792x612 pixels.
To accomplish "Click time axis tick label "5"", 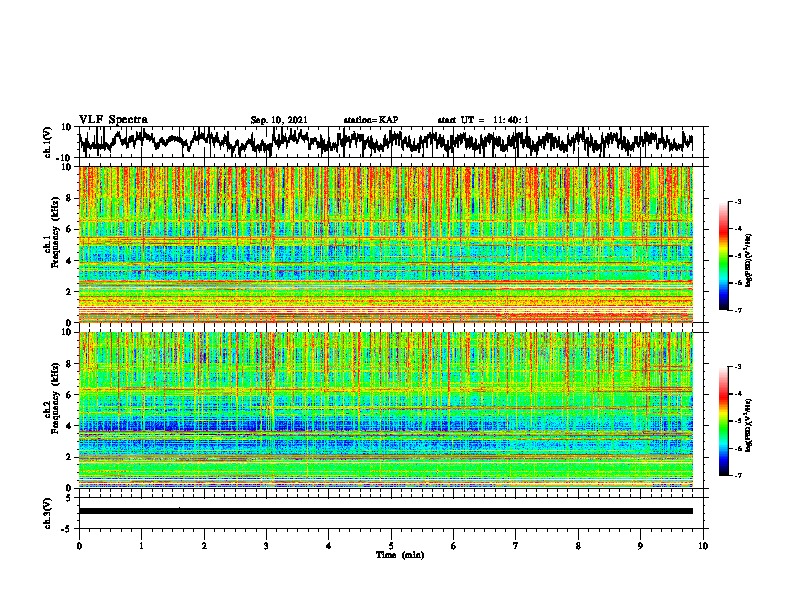I will (x=391, y=546).
